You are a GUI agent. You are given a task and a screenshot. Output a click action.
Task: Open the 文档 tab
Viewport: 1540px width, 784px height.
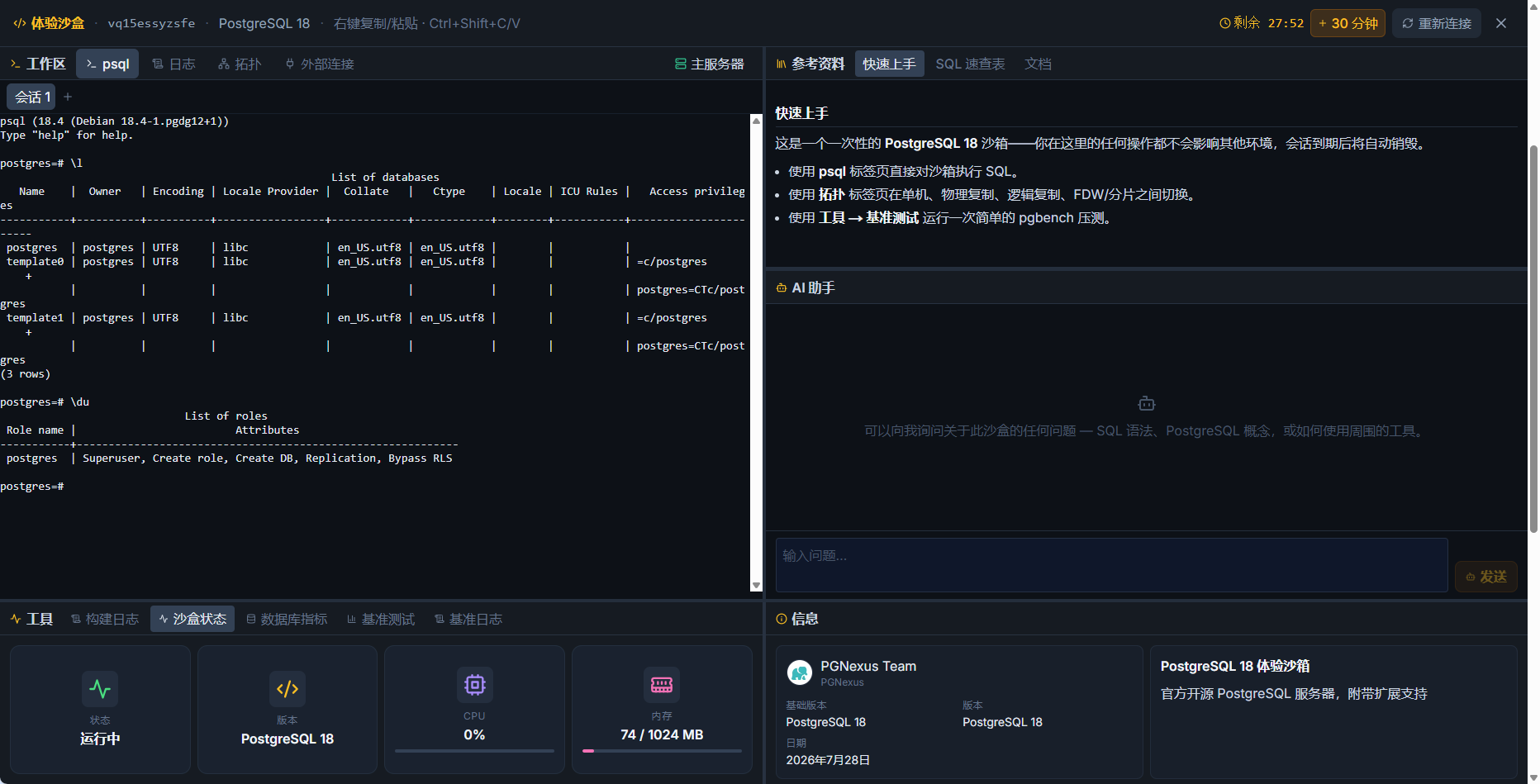[x=1038, y=64]
